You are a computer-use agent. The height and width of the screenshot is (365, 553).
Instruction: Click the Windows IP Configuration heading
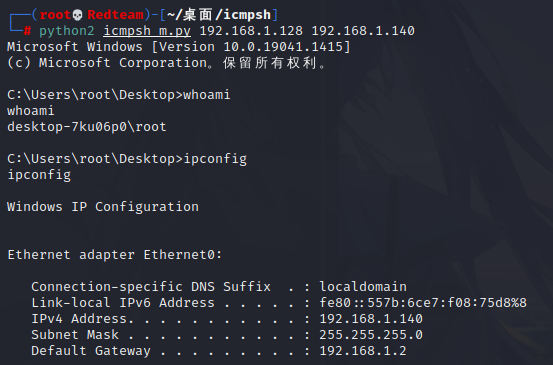point(103,207)
